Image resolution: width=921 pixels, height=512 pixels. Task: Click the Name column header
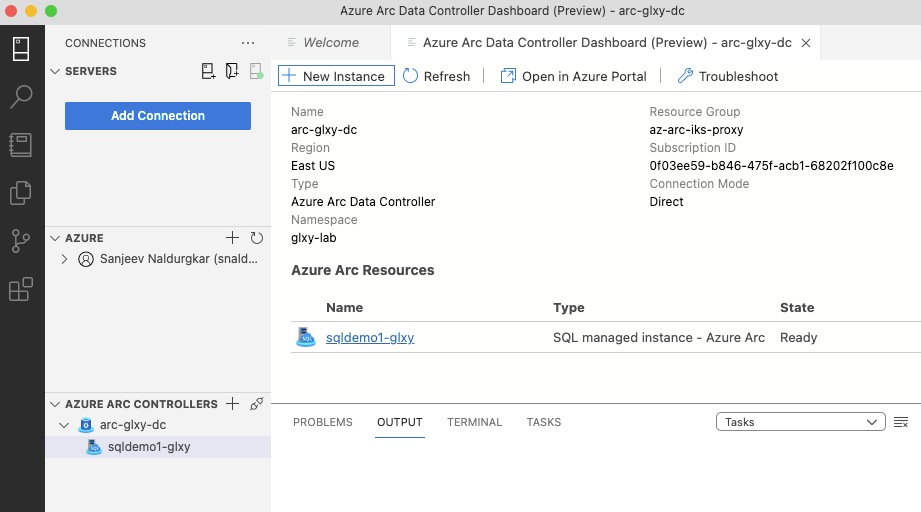click(344, 308)
